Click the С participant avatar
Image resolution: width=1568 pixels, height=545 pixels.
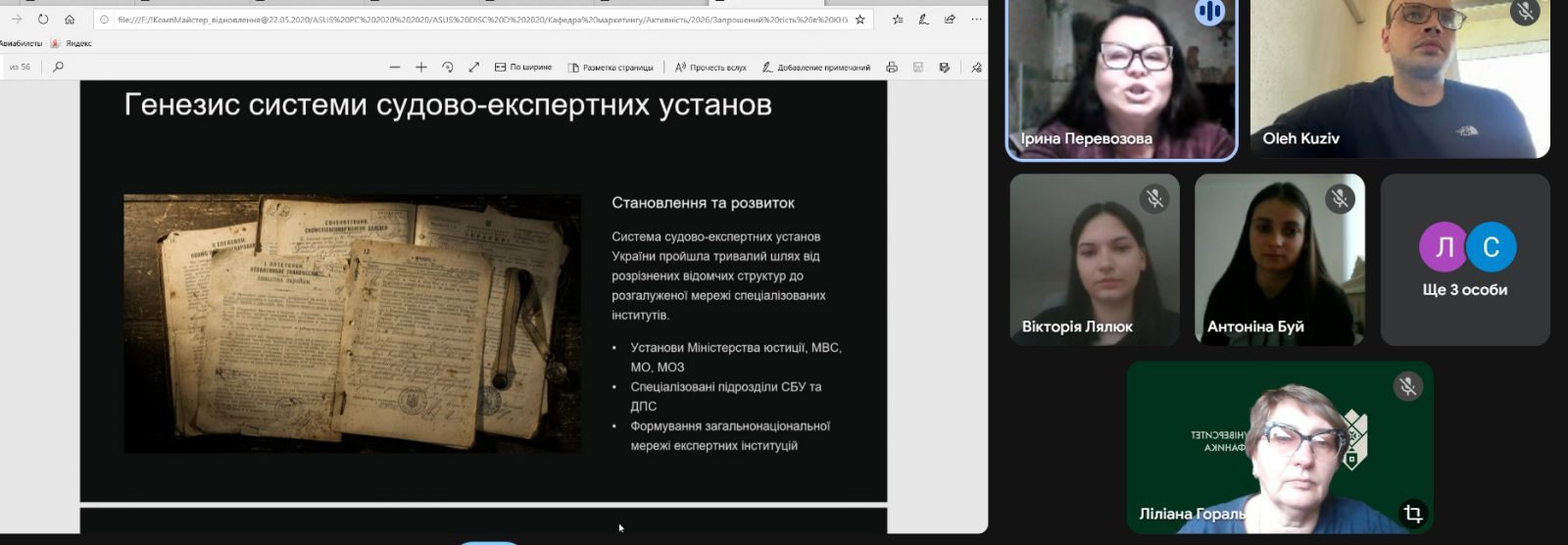tap(1491, 246)
